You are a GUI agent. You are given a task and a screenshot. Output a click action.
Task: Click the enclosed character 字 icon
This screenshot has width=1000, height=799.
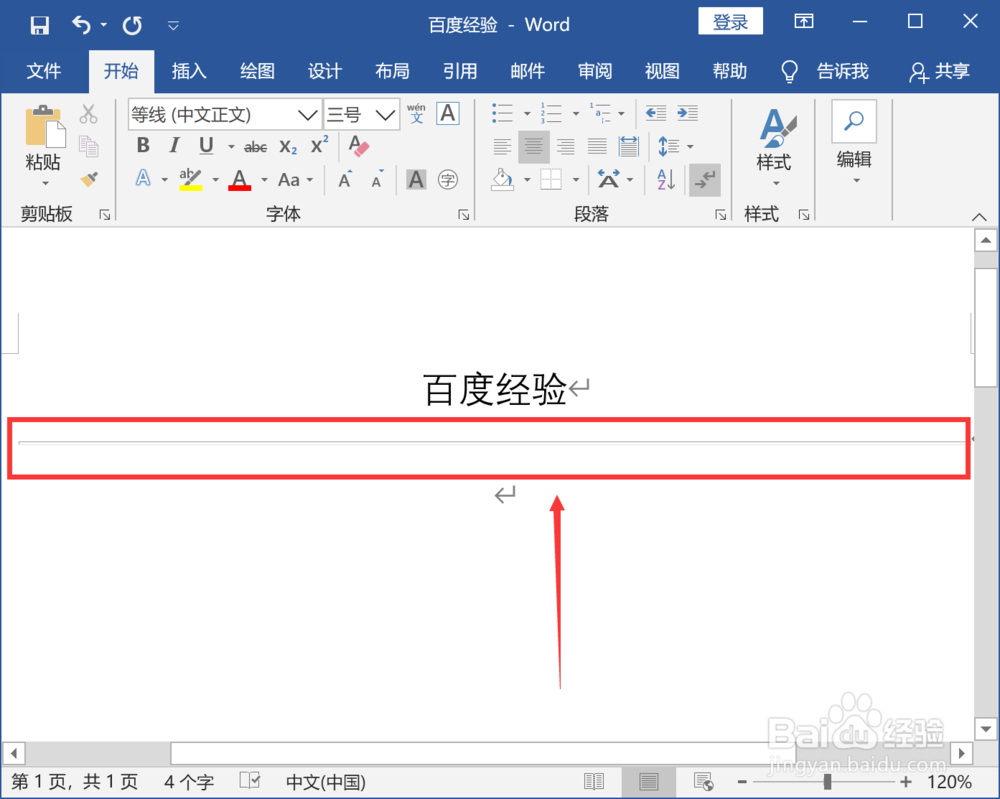[448, 180]
